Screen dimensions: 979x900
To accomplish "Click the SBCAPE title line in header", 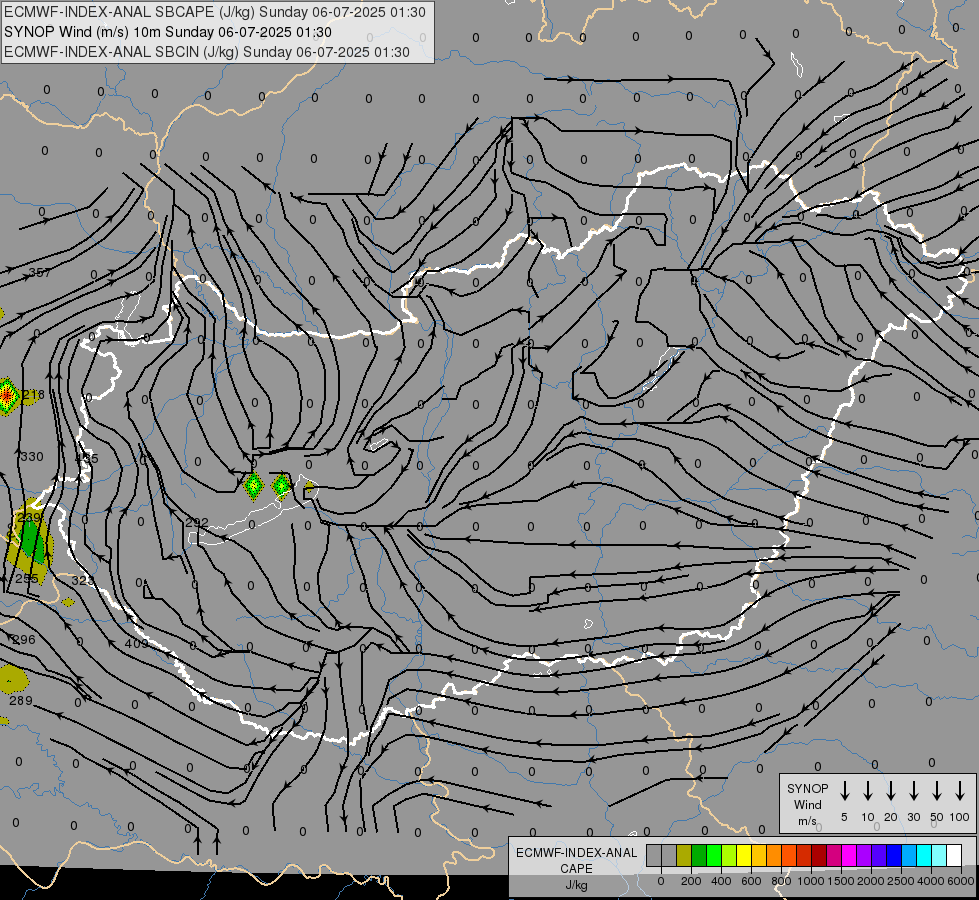I will pyautogui.click(x=215, y=12).
